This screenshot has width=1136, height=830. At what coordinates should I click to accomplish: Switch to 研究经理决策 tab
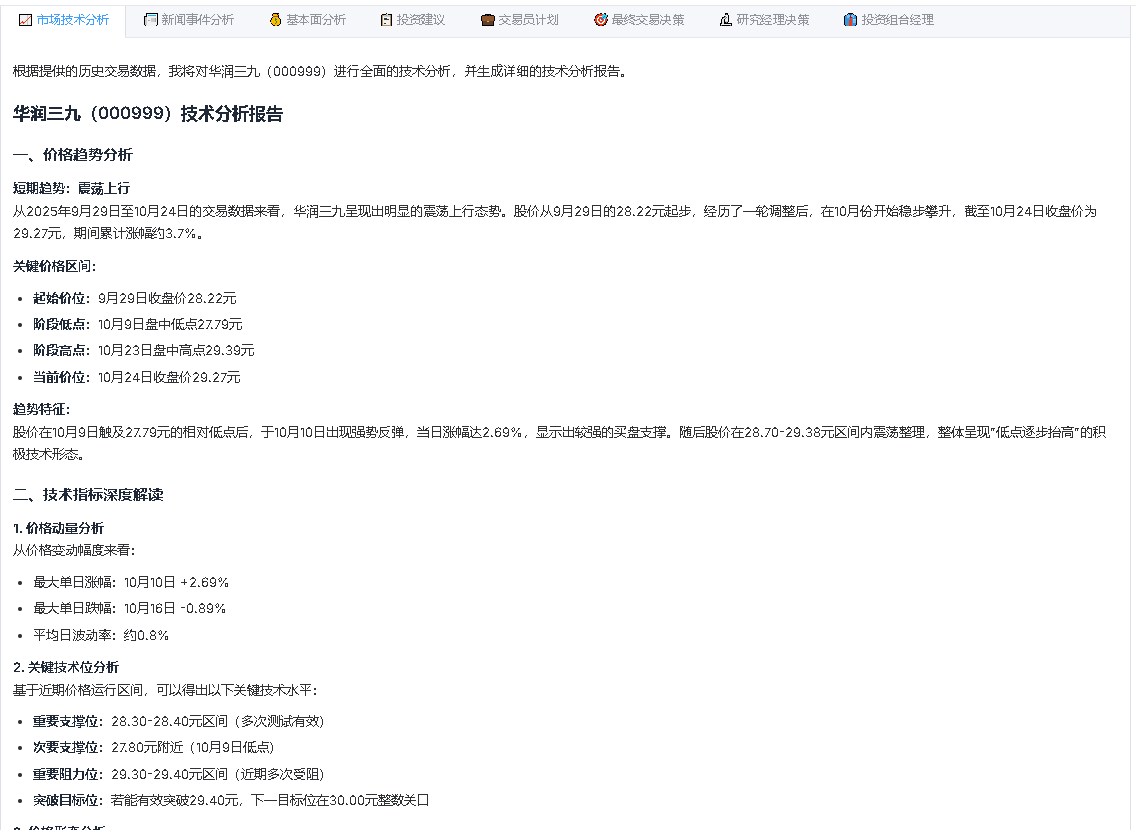pos(764,20)
